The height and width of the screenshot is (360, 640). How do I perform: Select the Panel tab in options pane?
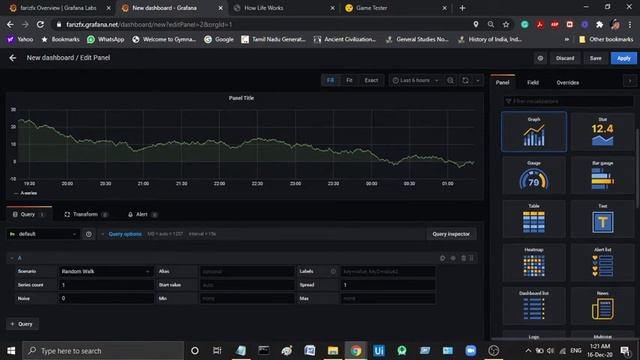[502, 82]
